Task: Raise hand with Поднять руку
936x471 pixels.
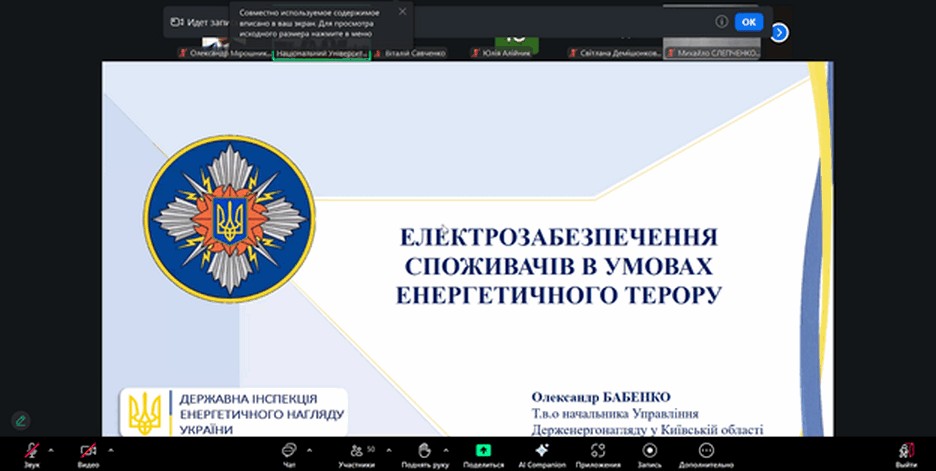Action: [x=423, y=453]
